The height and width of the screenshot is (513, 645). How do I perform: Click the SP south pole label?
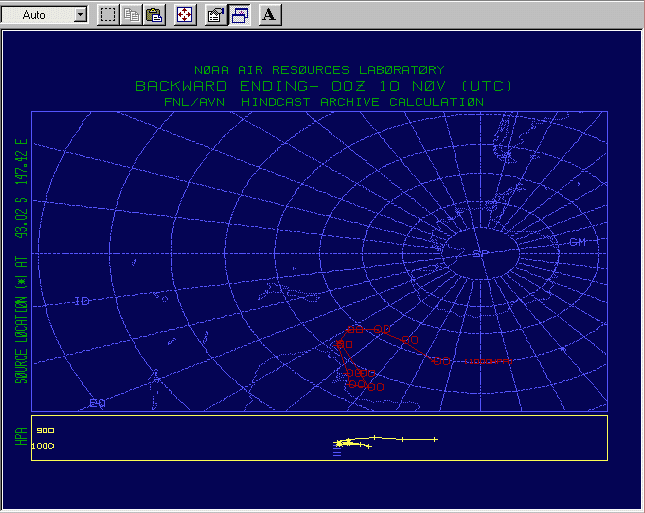click(x=480, y=254)
